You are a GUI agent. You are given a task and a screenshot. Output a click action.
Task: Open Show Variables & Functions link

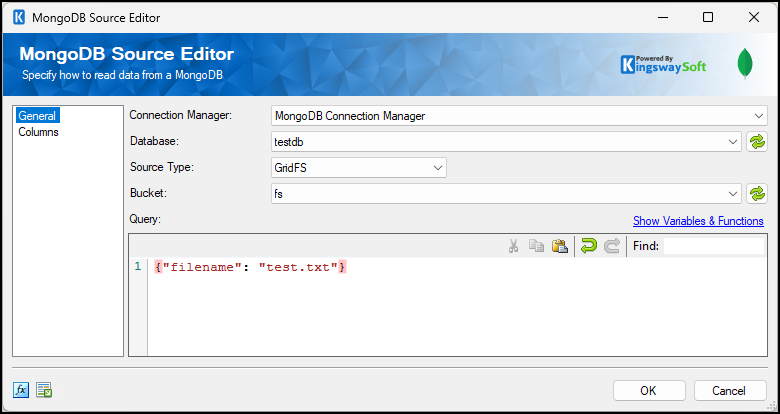coord(698,221)
